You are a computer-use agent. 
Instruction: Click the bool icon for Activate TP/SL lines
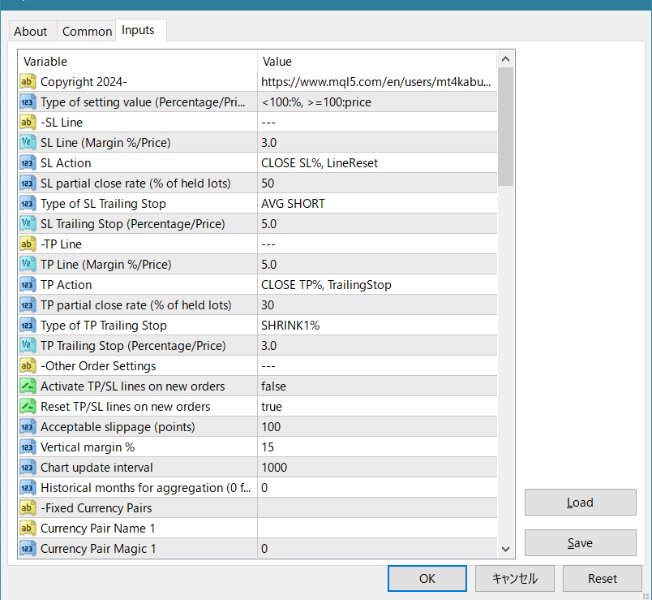(x=27, y=386)
